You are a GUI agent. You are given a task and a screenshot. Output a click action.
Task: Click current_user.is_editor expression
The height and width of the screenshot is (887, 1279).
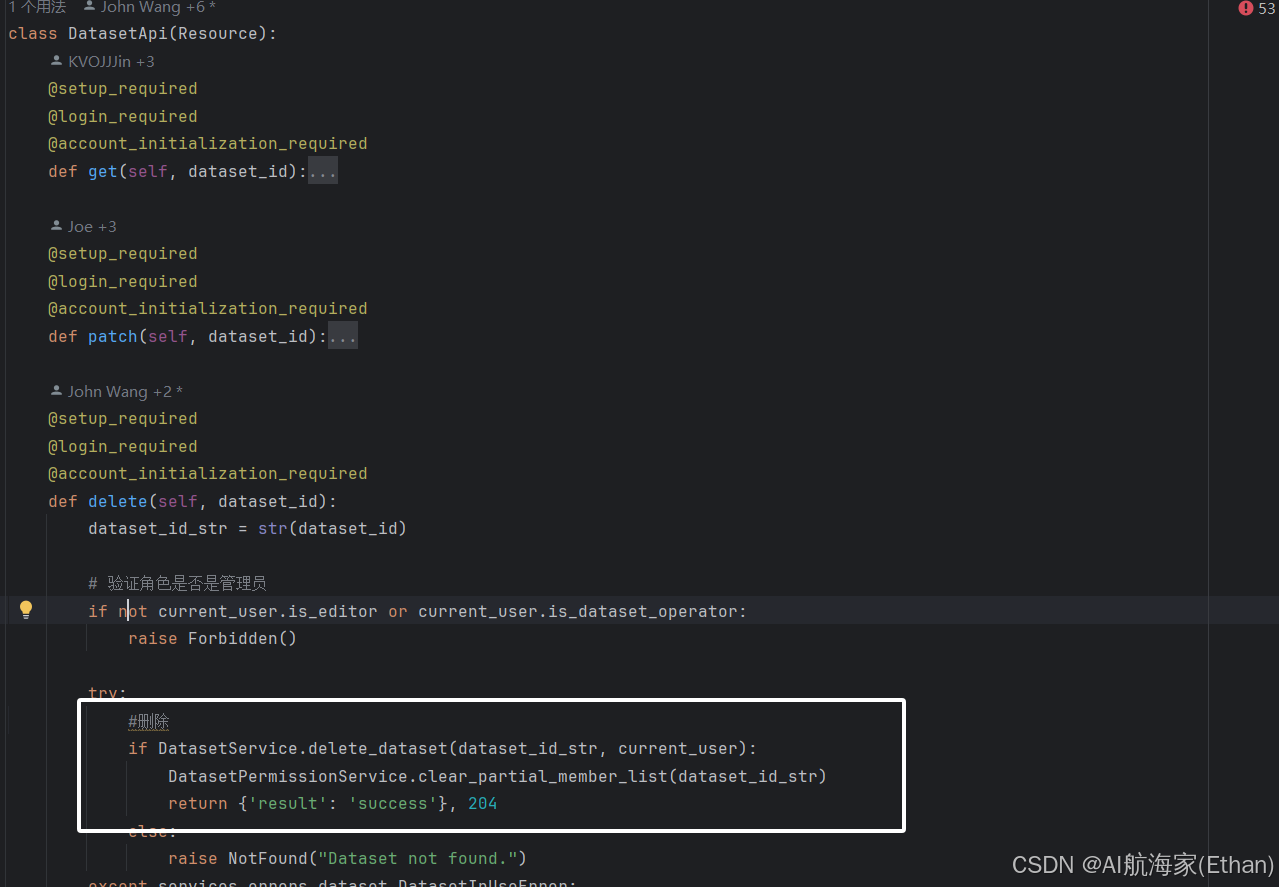[268, 611]
